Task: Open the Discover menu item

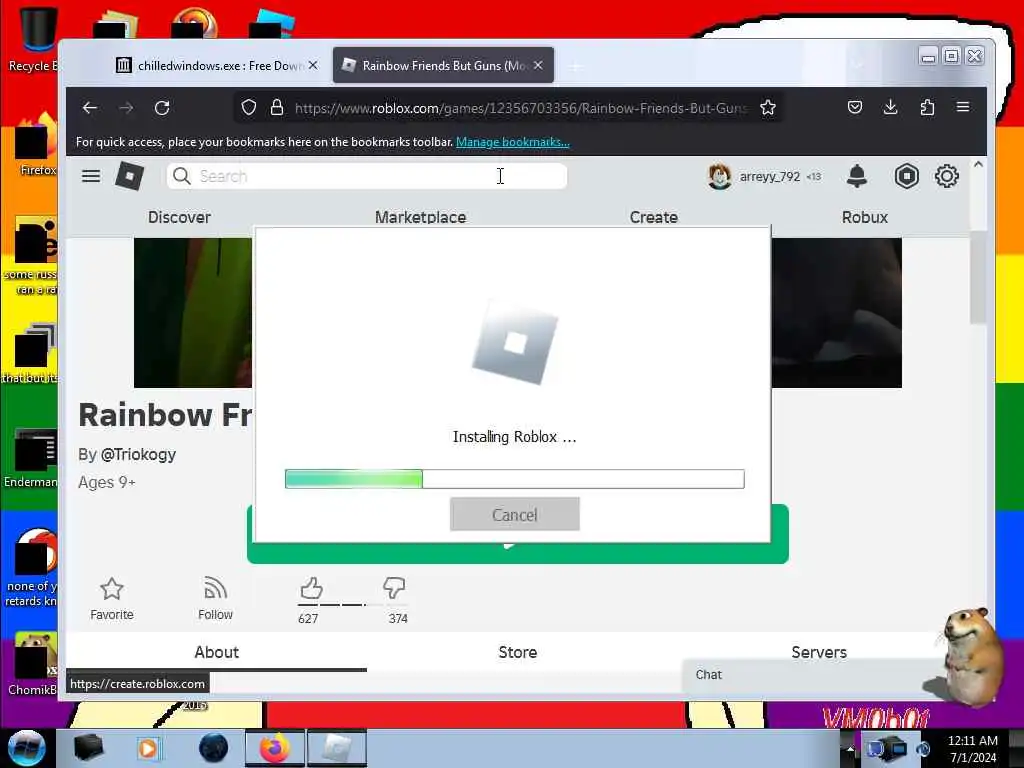Action: pyautogui.click(x=179, y=217)
